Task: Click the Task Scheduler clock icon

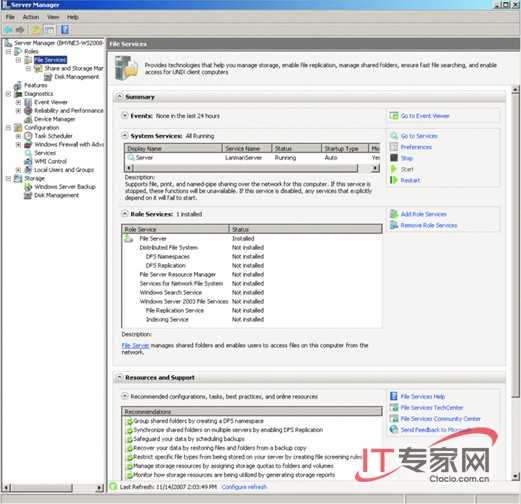Action: tap(28, 136)
